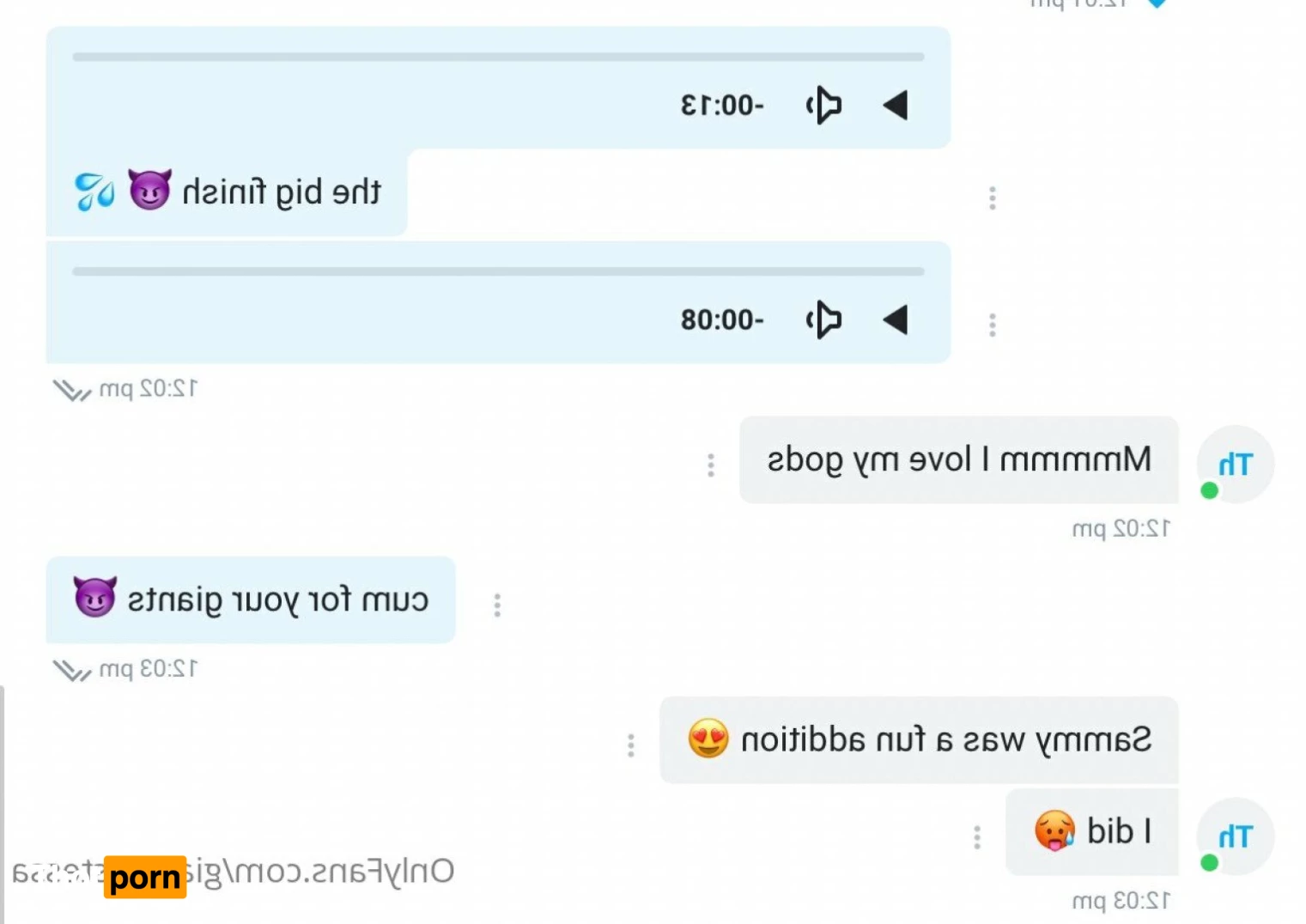
Task: Open the OnlyFans.com watermark link
Action: pos(234,872)
